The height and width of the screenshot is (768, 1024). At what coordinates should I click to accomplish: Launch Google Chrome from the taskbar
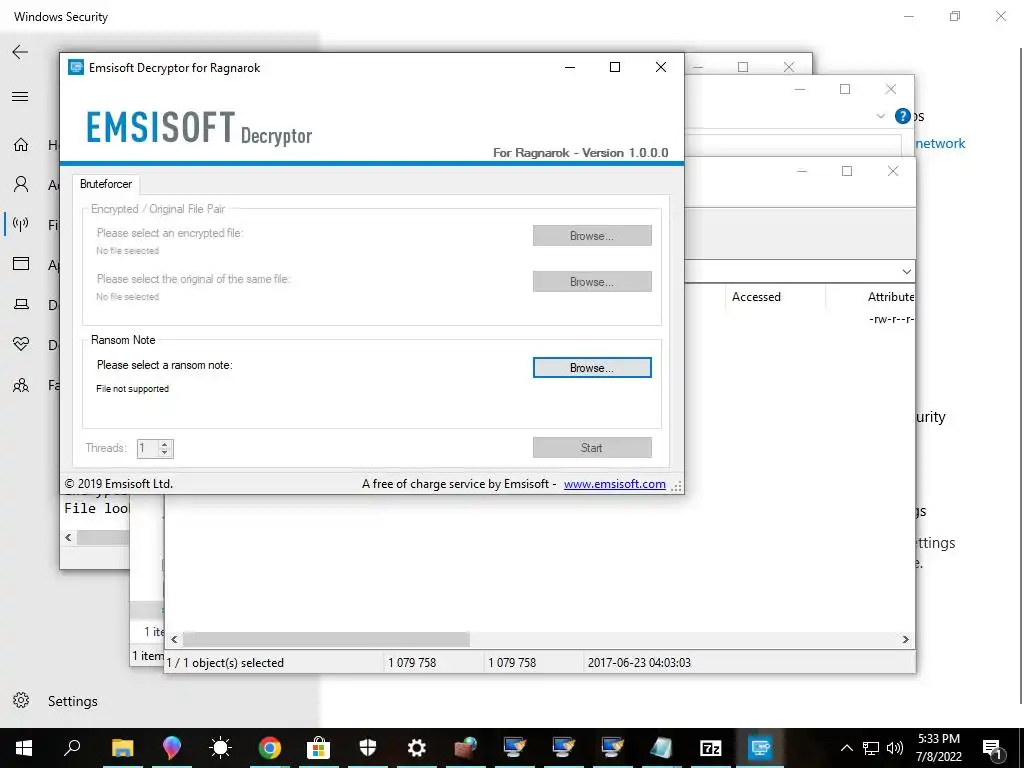[x=269, y=748]
